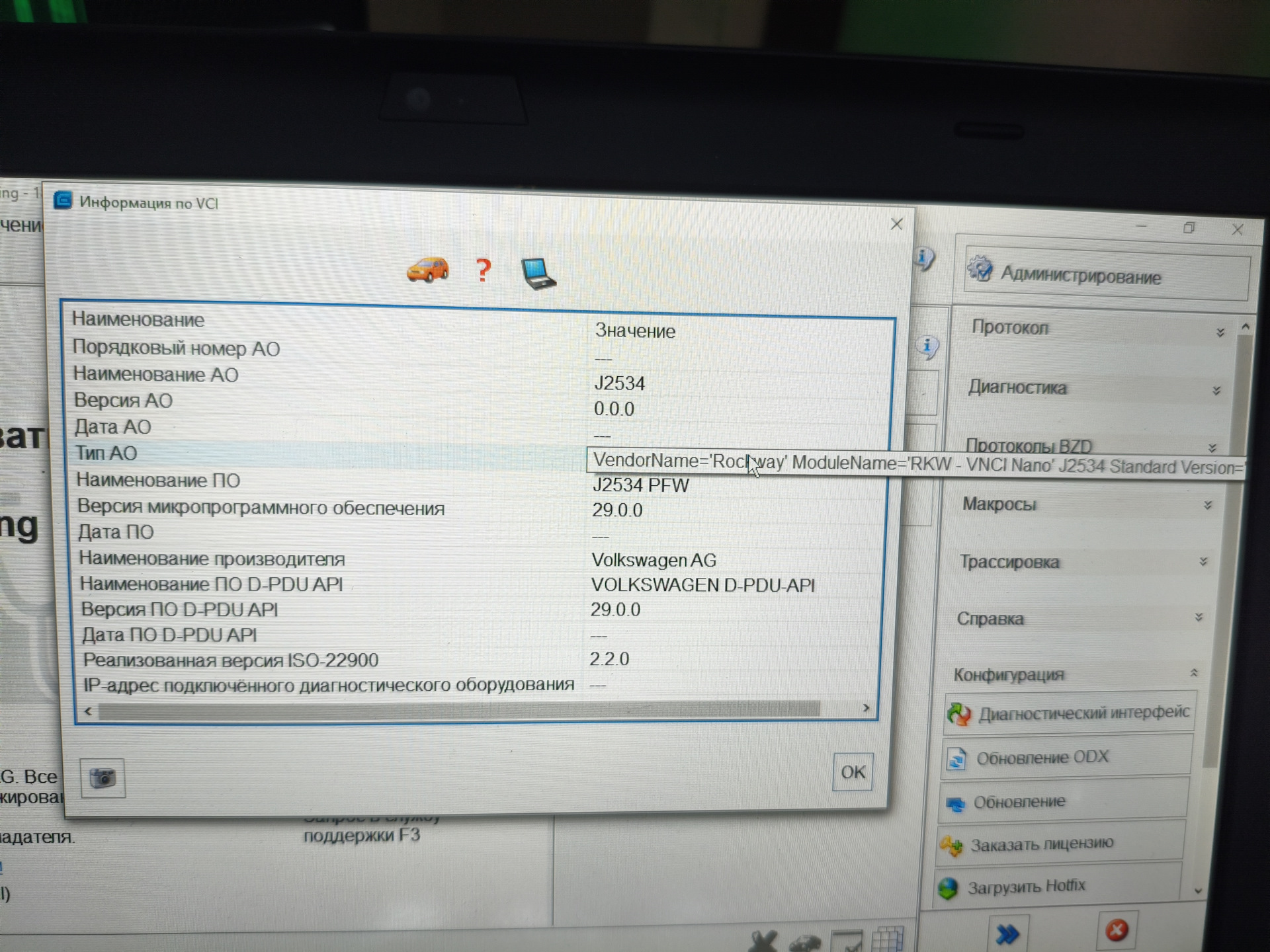
Task: Open the Администрирование section
Action: click(1107, 273)
